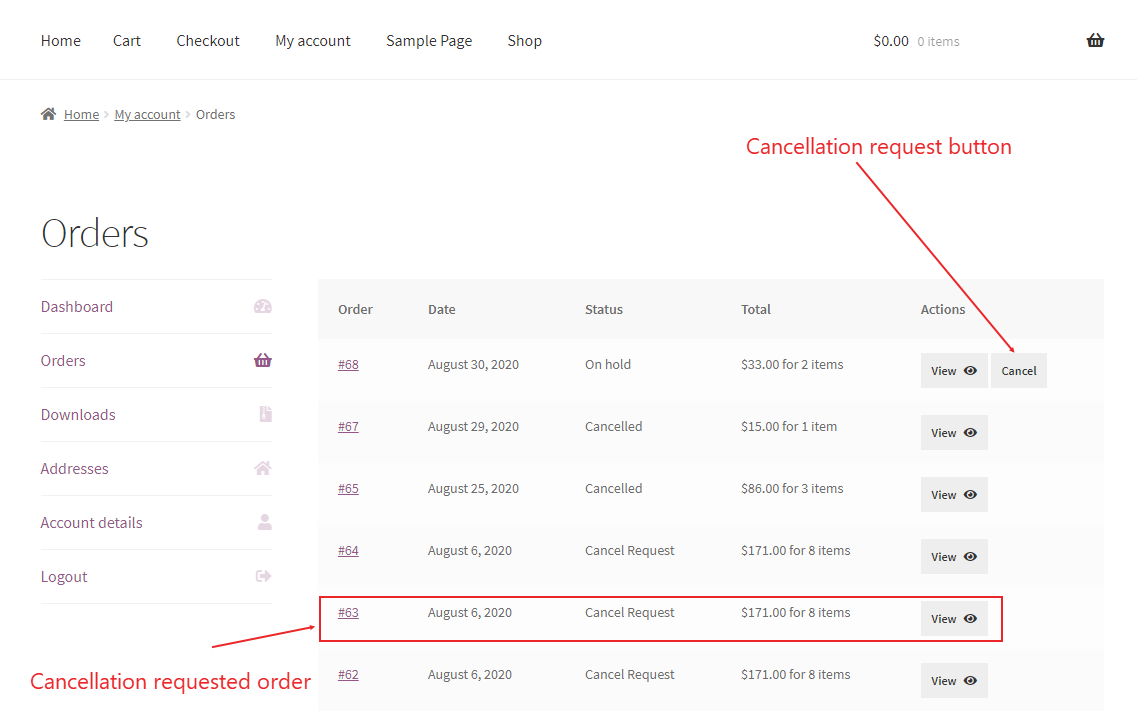The height and width of the screenshot is (712, 1137).
Task: Click the Dashboard gauge icon in sidebar
Action: [x=262, y=306]
